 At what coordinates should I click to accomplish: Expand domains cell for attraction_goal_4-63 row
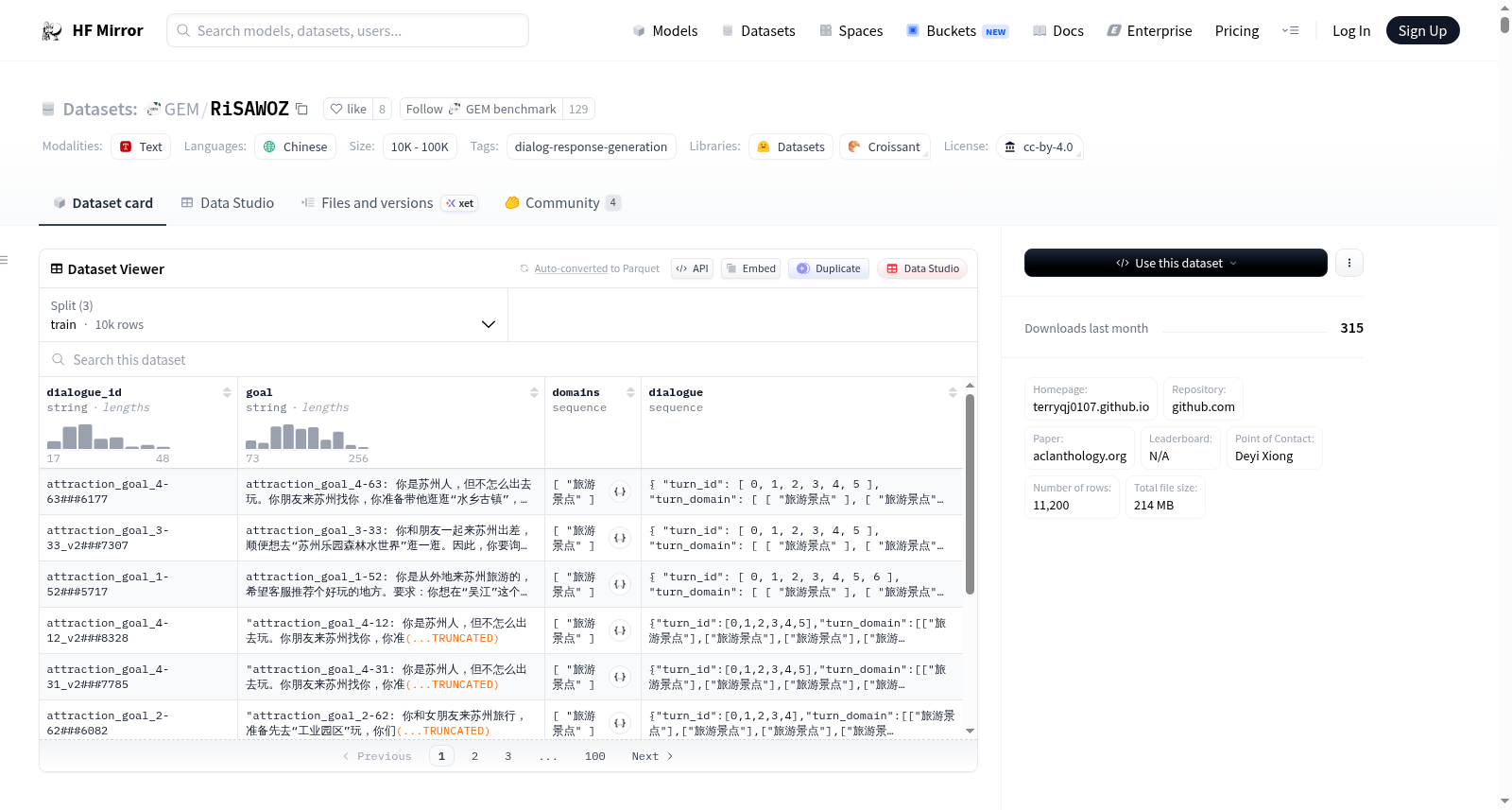[x=620, y=491]
